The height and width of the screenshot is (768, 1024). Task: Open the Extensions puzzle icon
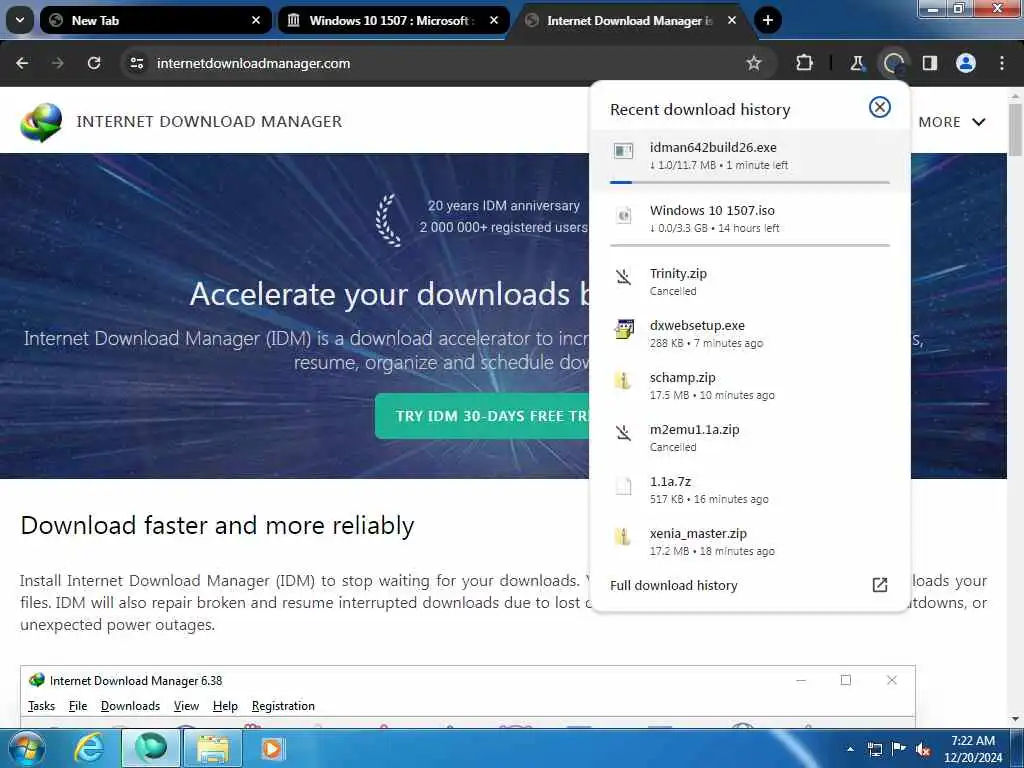804,63
